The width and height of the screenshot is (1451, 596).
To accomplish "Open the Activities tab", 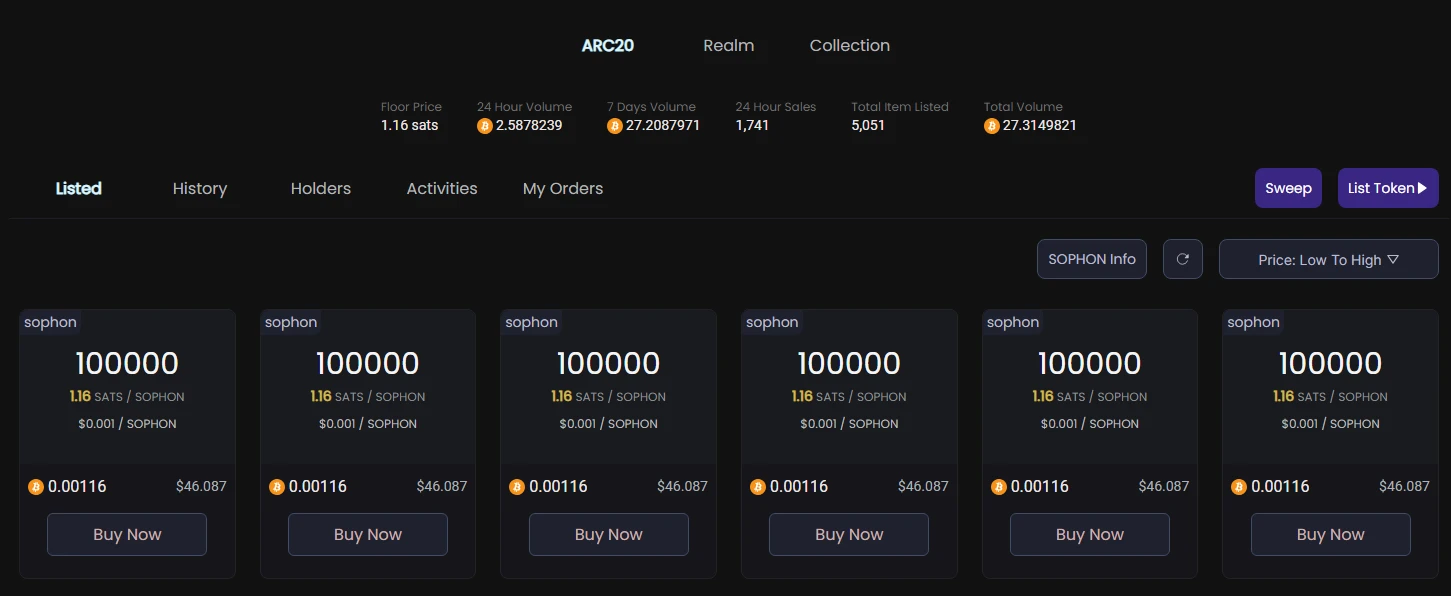I will tap(442, 188).
